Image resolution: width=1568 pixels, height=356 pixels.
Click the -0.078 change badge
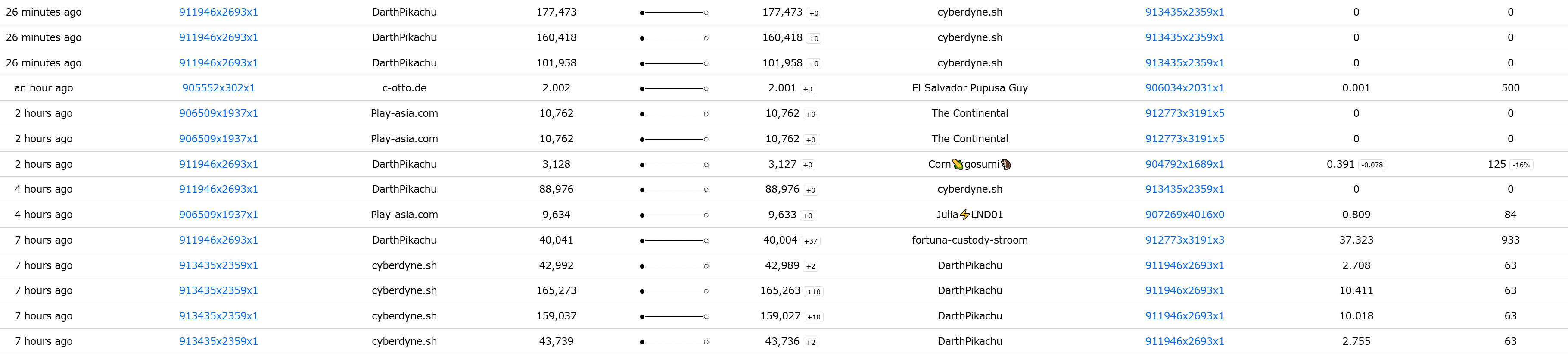(1372, 165)
